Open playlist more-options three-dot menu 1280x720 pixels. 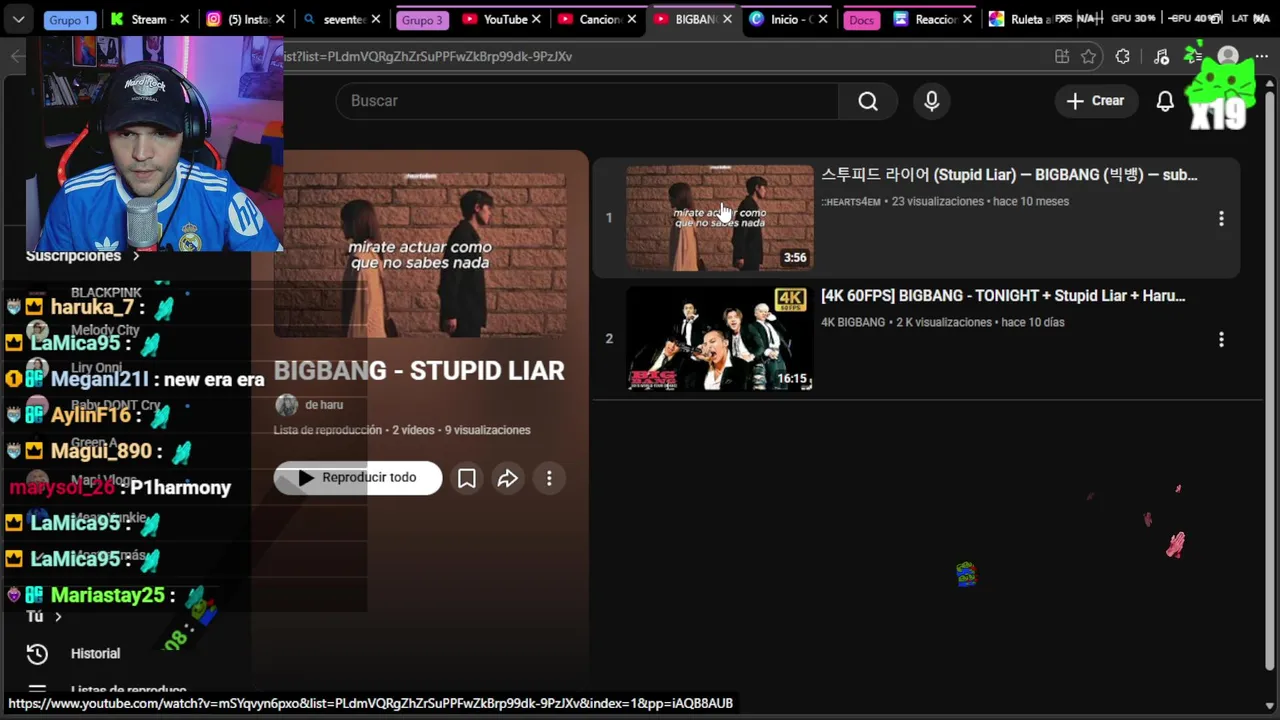click(x=549, y=478)
